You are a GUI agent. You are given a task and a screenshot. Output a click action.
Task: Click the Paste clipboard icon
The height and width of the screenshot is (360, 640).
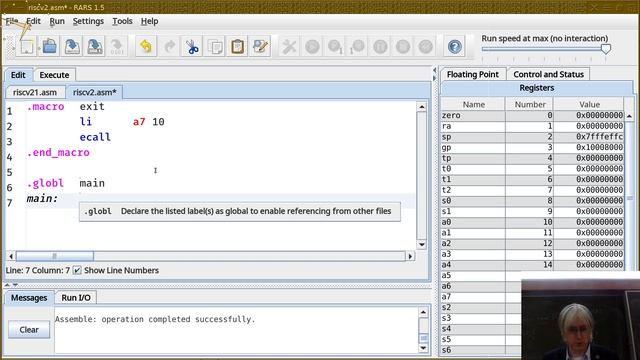coord(238,47)
